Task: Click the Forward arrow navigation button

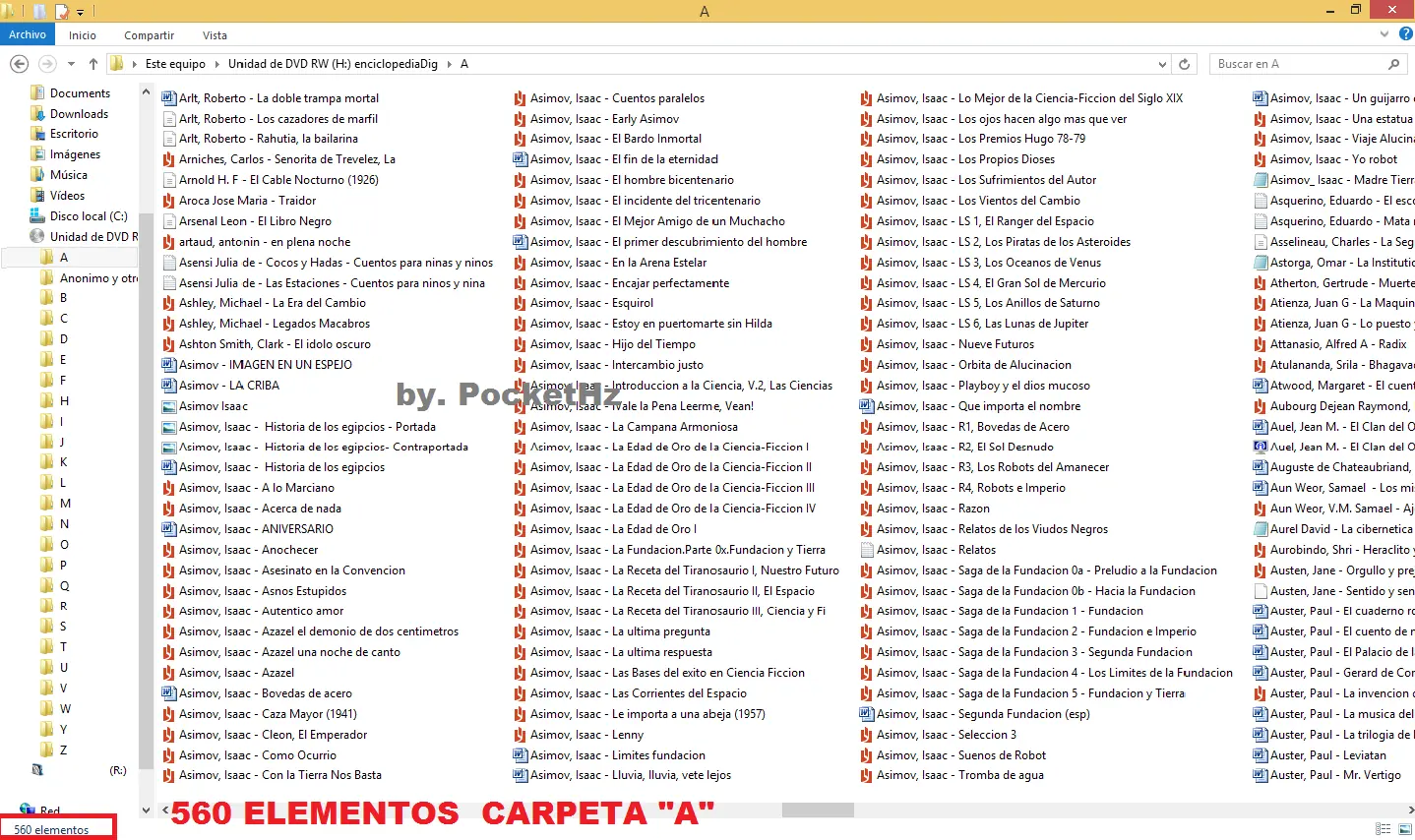Action: (46, 64)
